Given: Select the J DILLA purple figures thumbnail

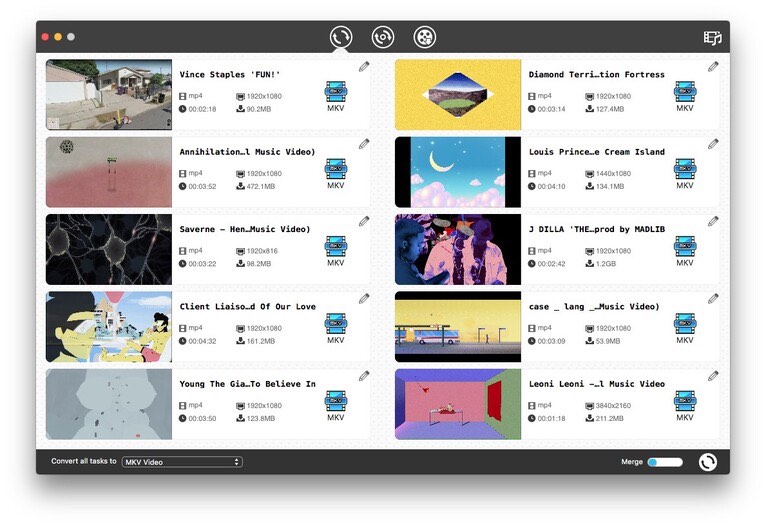Looking at the screenshot, I should coord(458,250).
